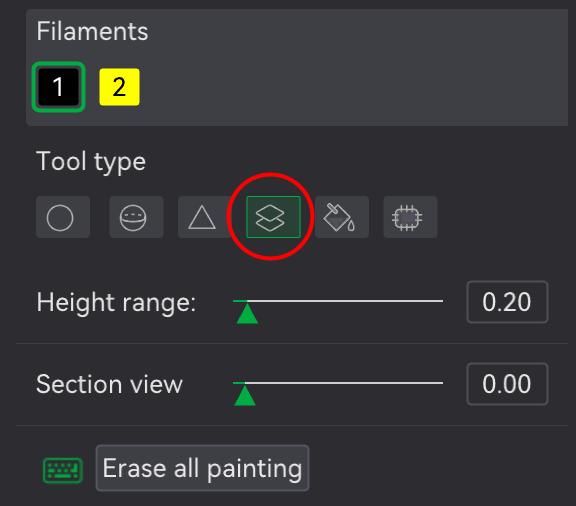
Task: Focus the Height range 0.20 value field
Action: (507, 302)
